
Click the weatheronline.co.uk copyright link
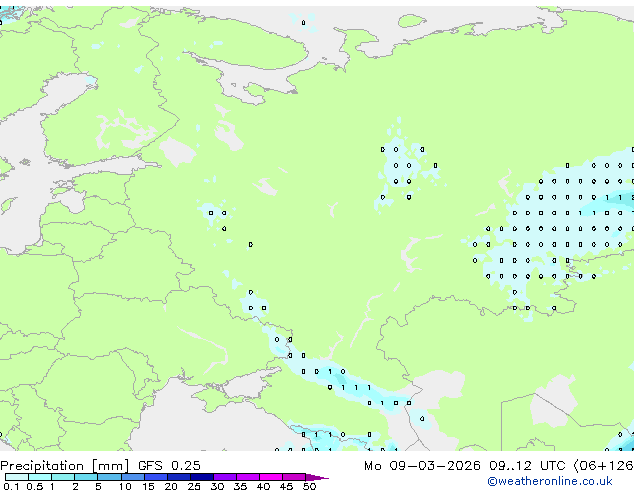pyautogui.click(x=550, y=481)
